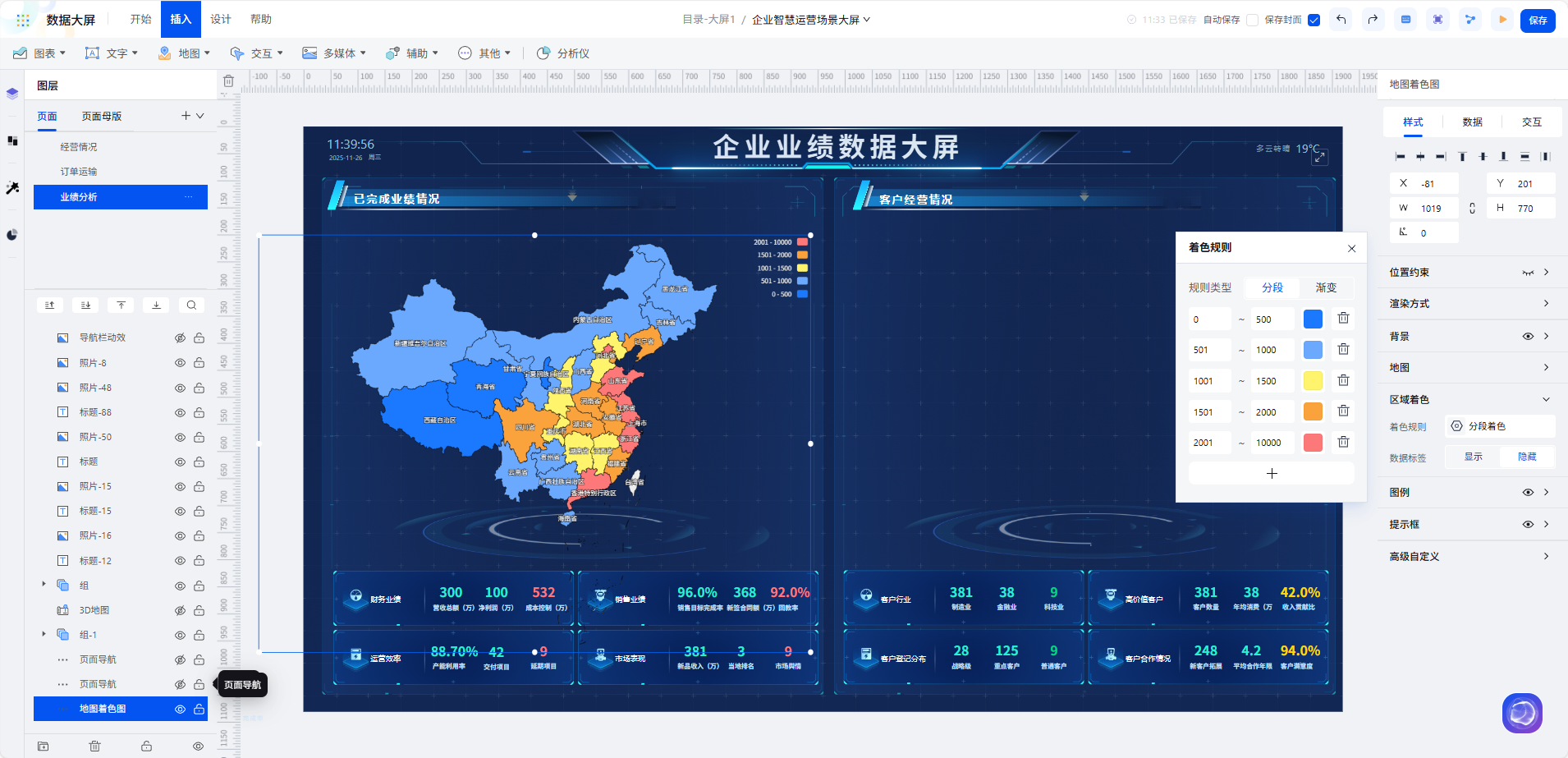This screenshot has width=1568, height=758.
Task: Open the 图表 dropdown menu
Action: 39,53
